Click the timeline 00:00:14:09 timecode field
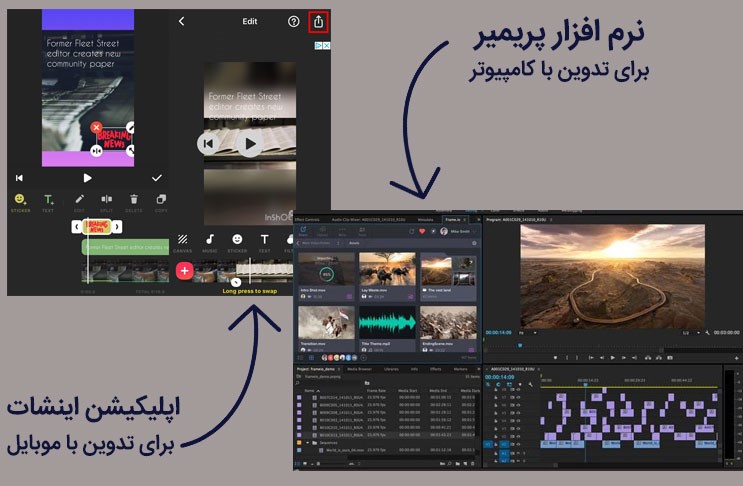Image resolution: width=743 pixels, height=486 pixels. (499, 377)
